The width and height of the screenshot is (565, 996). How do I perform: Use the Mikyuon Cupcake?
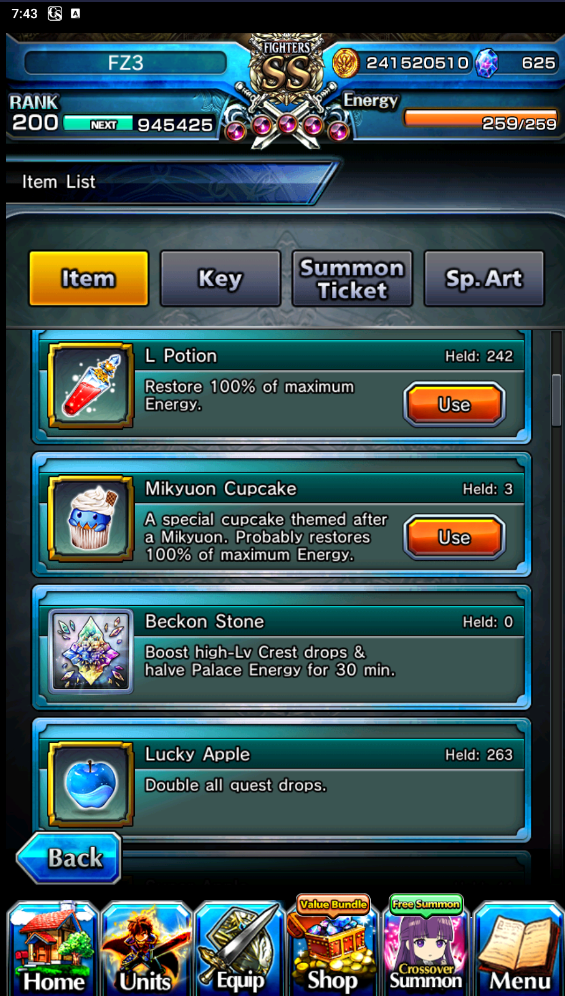coord(454,537)
